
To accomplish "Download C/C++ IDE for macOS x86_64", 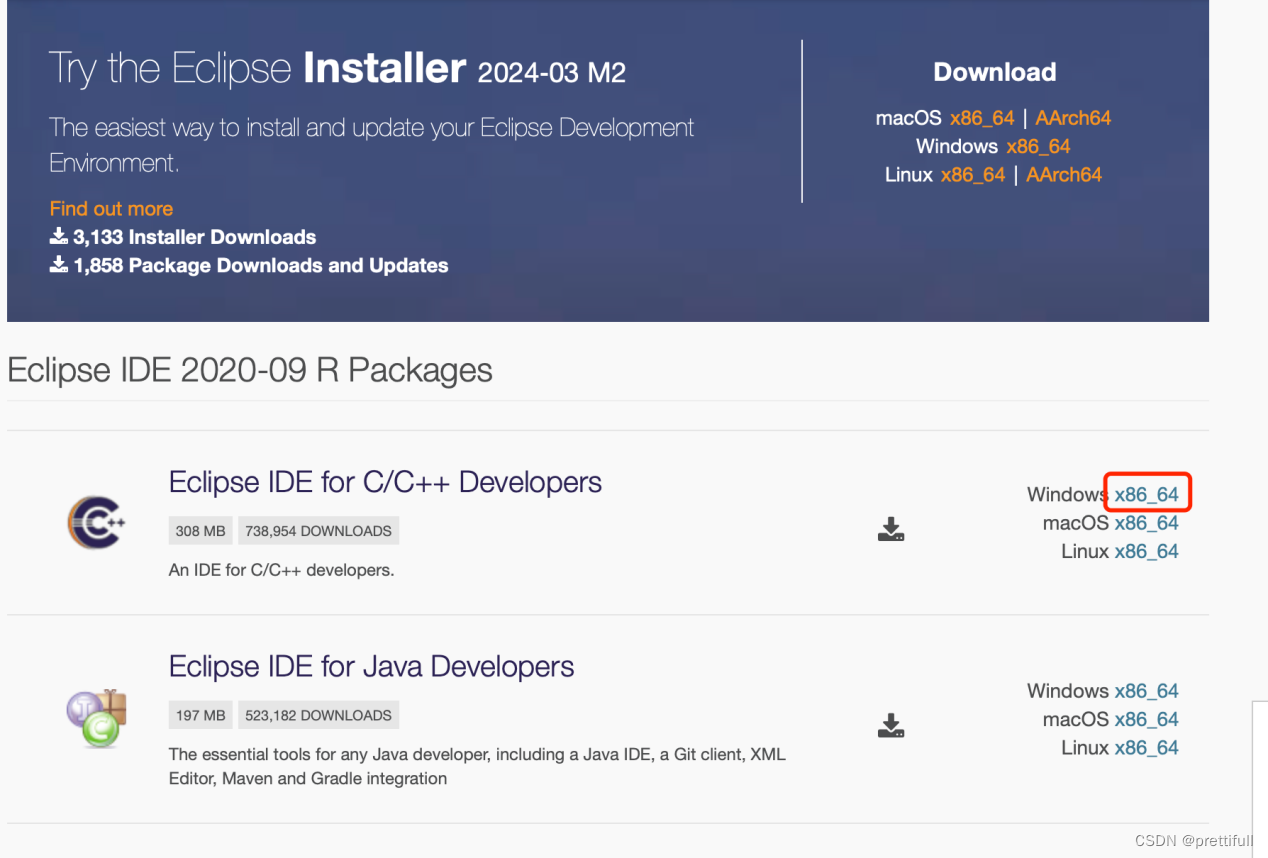I will tap(1147, 523).
